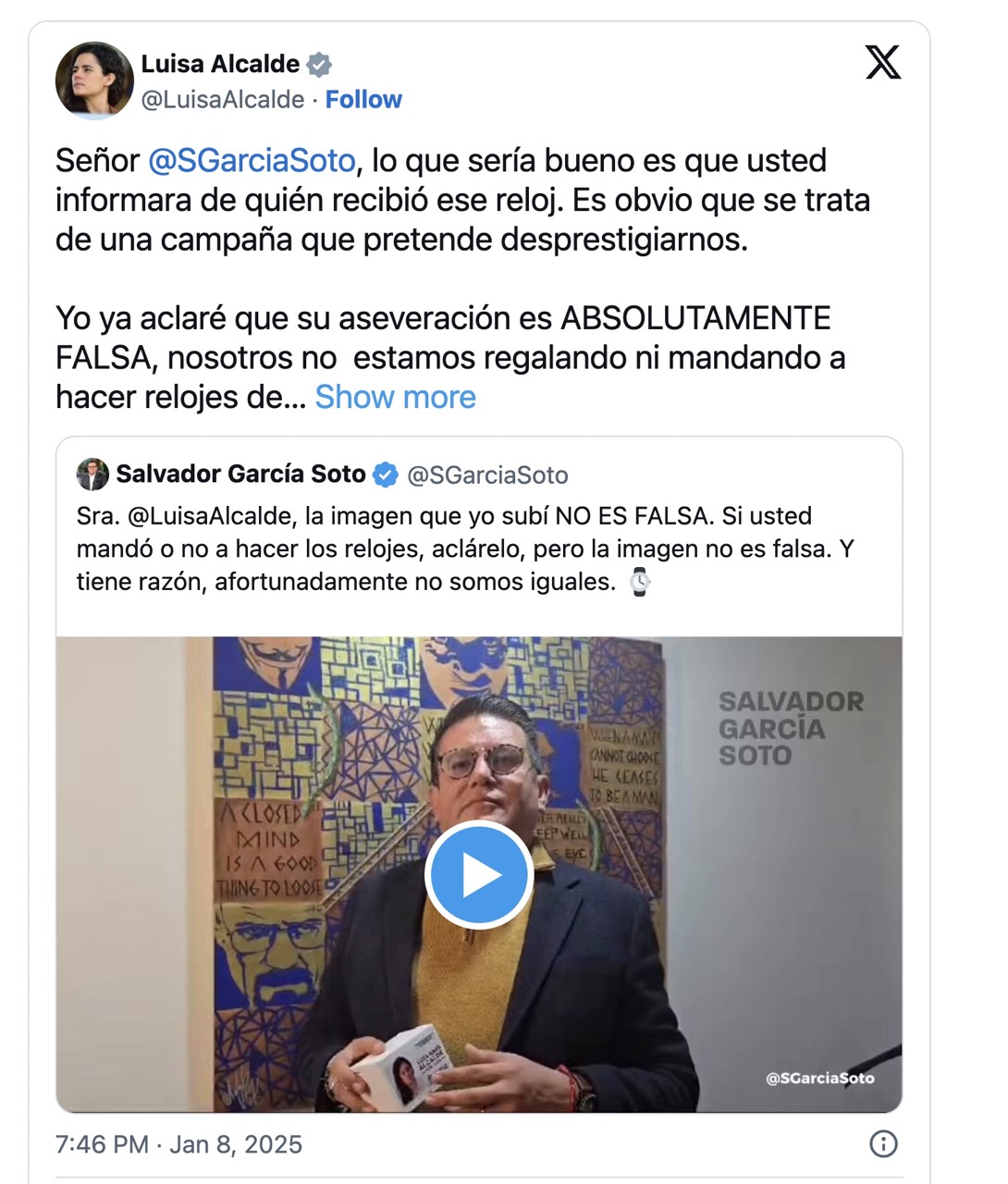The image size is (1008, 1184).
Task: Open the quoted tweet text body
Action: pyautogui.click(x=462, y=549)
